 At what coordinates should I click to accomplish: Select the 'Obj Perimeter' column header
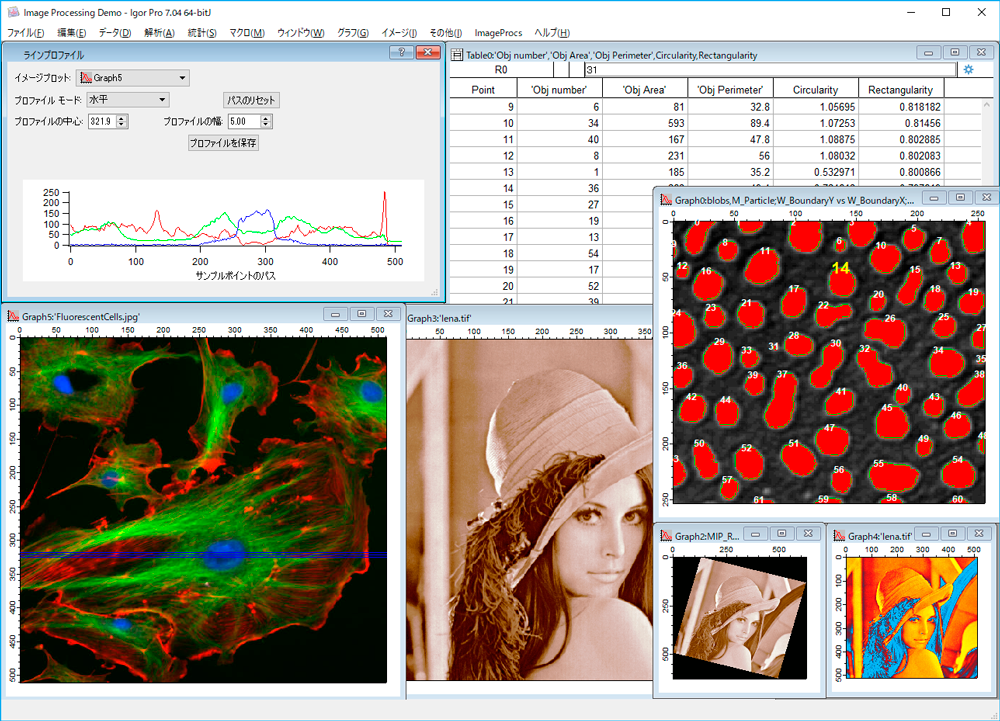point(730,90)
